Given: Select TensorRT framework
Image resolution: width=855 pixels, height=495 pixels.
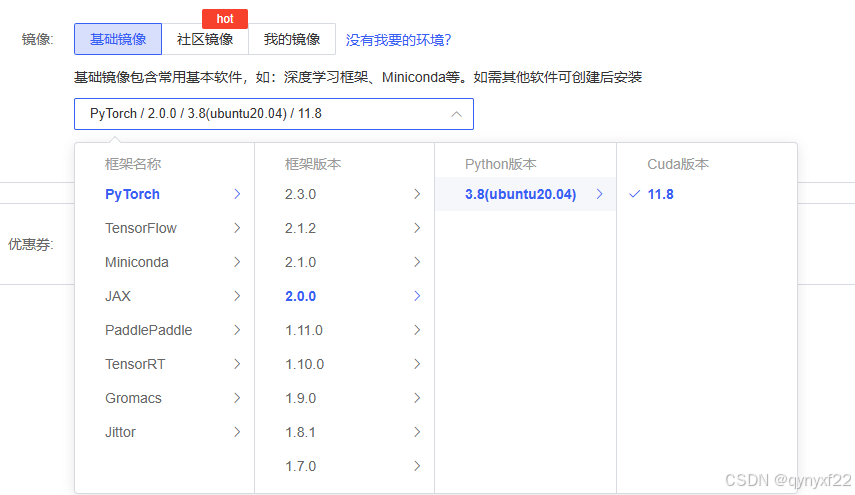Looking at the screenshot, I should click(x=165, y=364).
